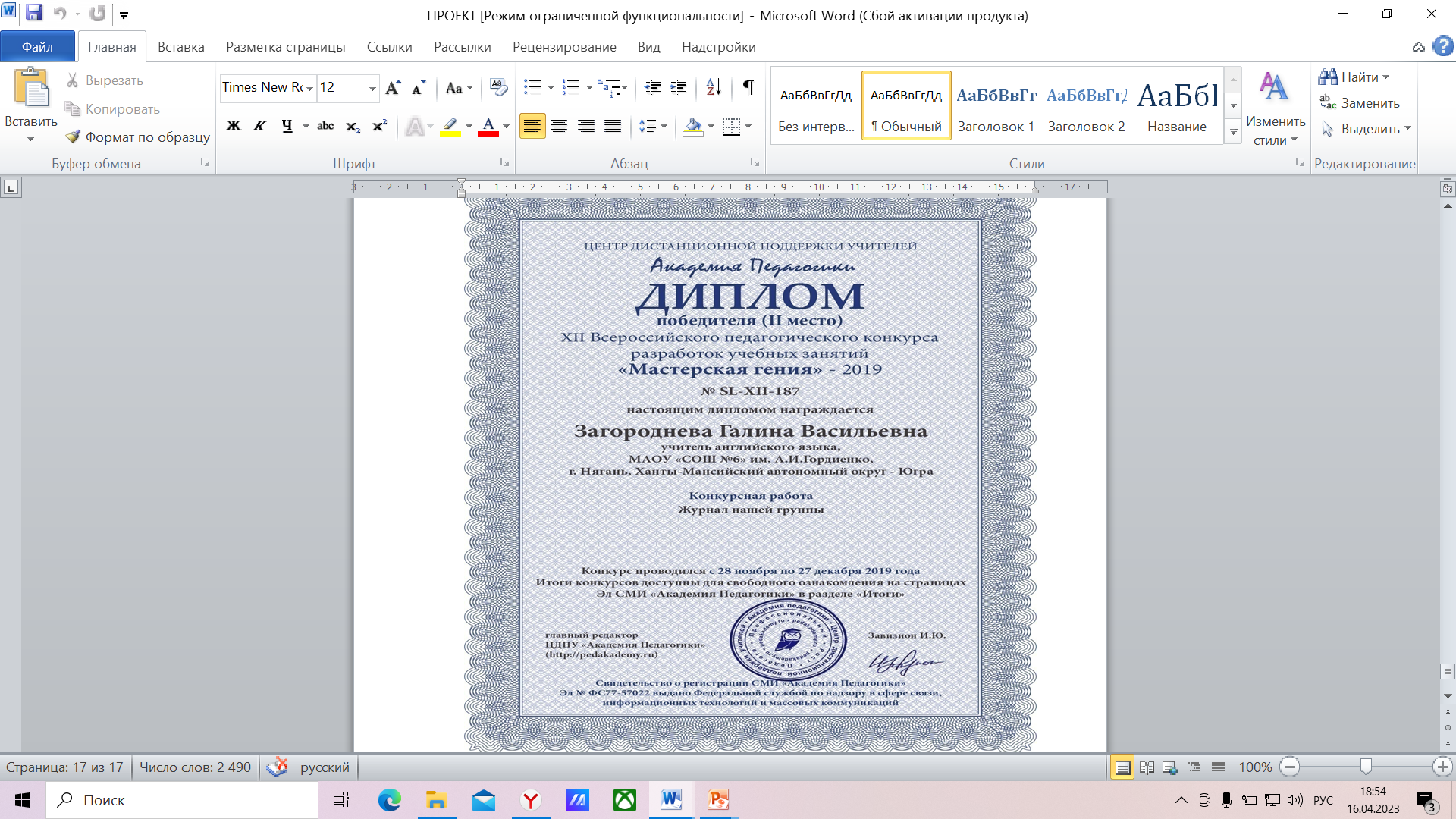Open the font size 12 dropdown

372,89
